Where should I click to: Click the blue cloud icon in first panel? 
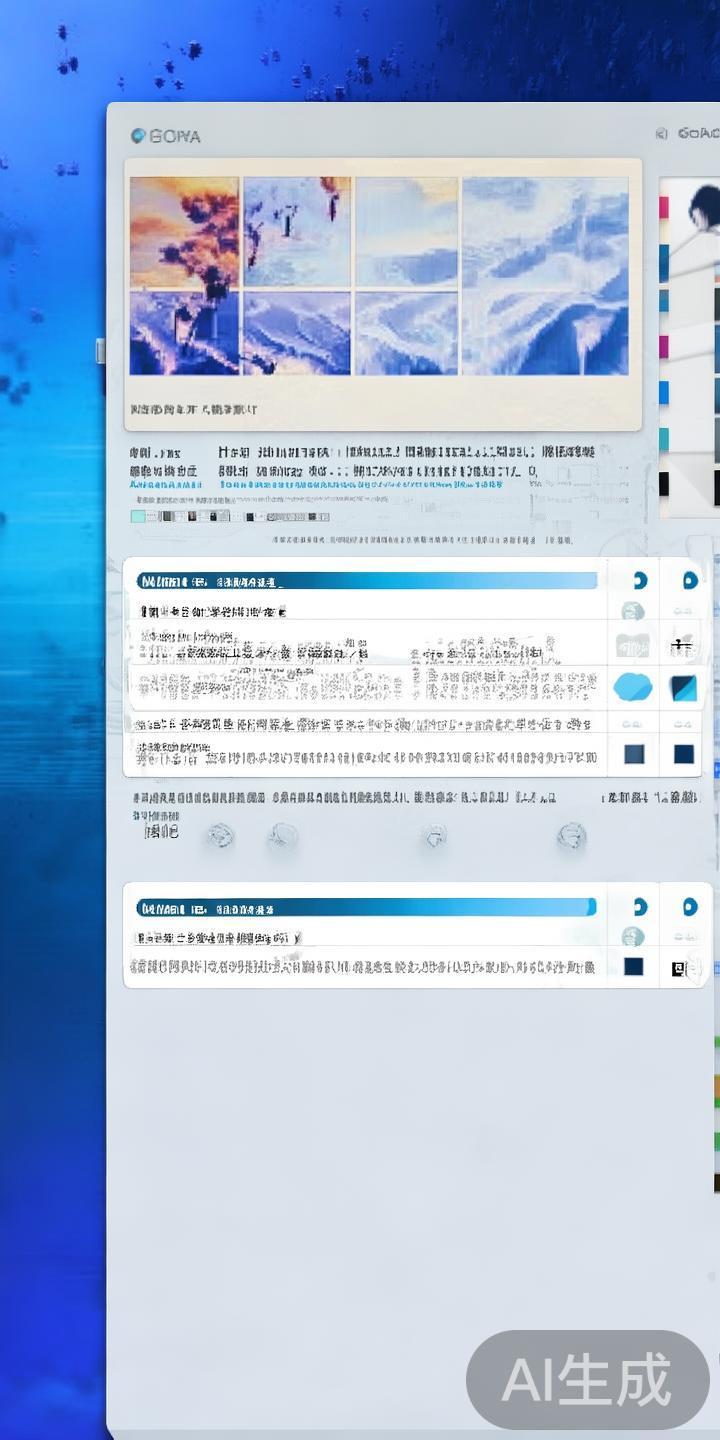[633, 687]
